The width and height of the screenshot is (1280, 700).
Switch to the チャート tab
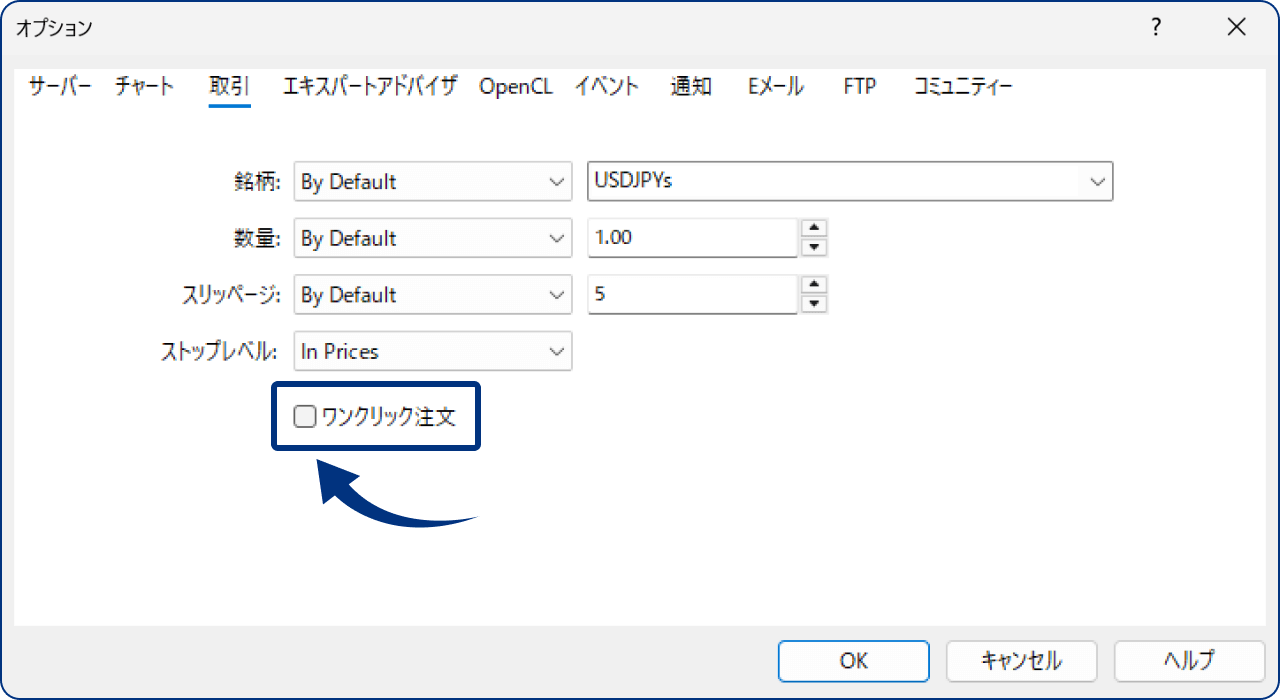tap(144, 87)
